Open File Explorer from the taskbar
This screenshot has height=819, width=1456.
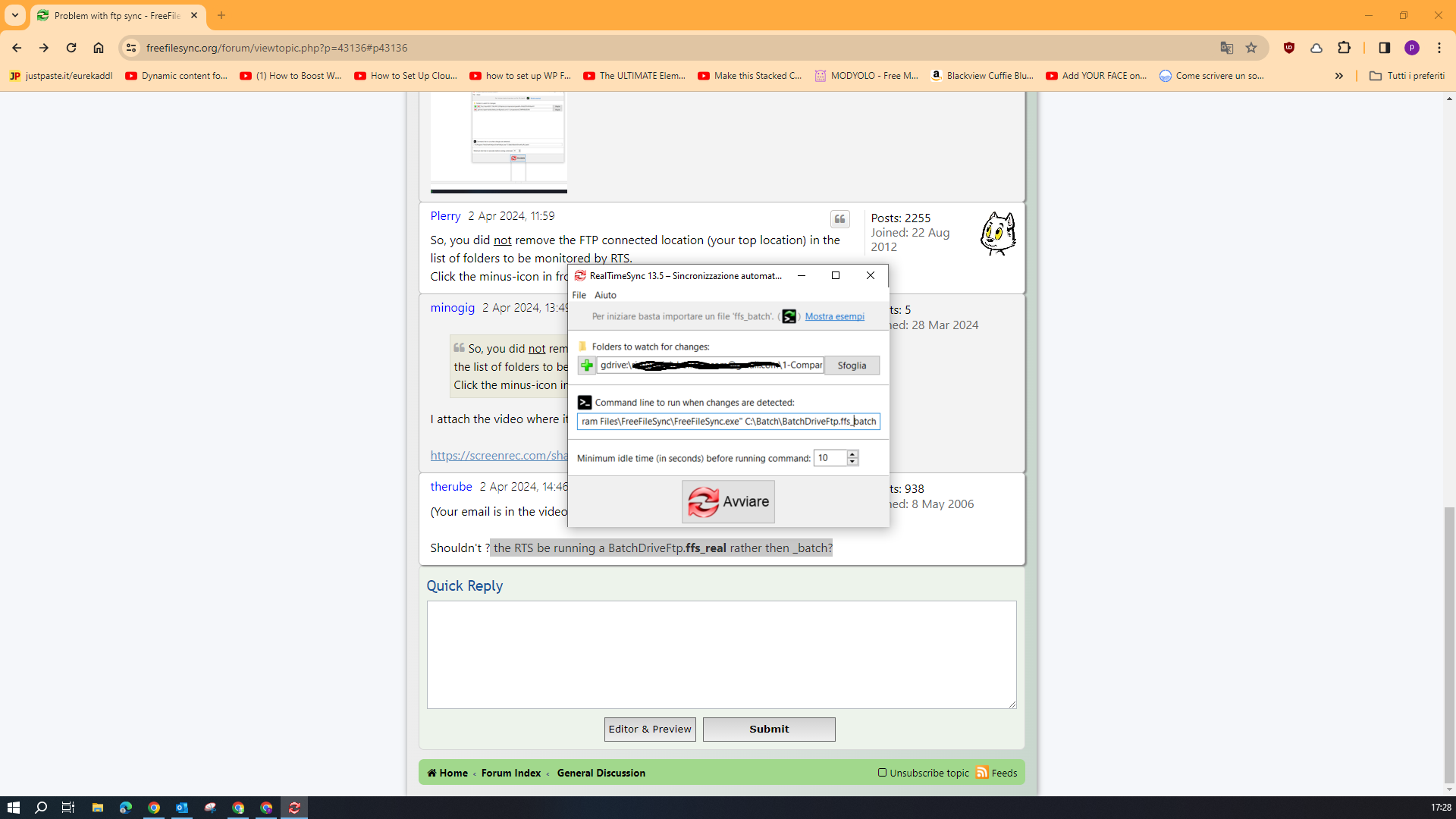[98, 808]
